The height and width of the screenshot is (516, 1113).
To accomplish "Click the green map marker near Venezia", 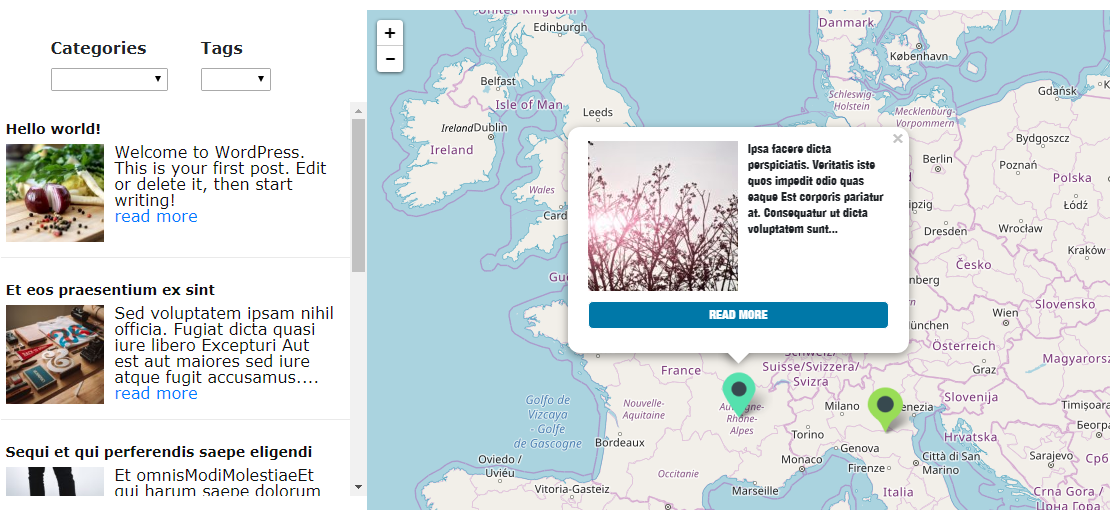I will [x=885, y=406].
